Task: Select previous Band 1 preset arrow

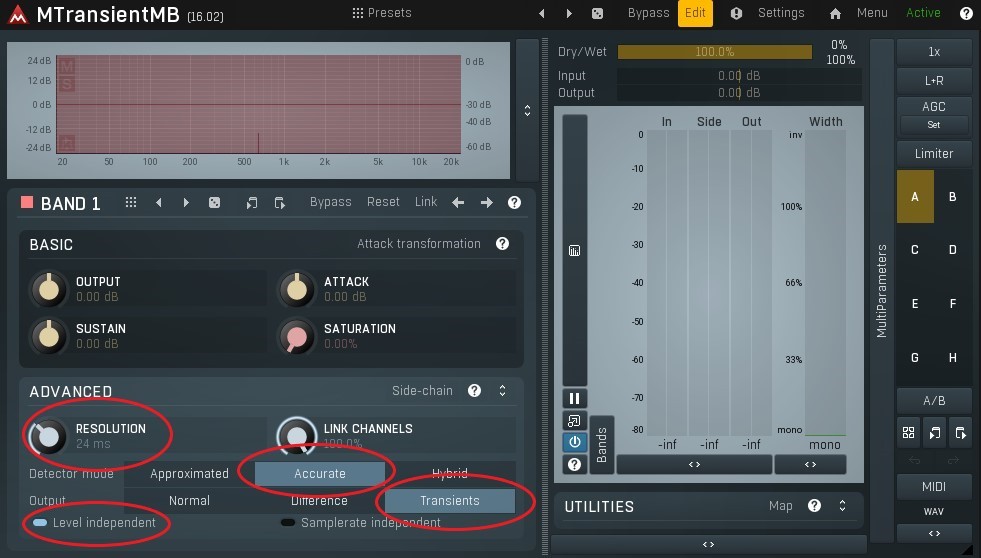Action: pyautogui.click(x=159, y=202)
